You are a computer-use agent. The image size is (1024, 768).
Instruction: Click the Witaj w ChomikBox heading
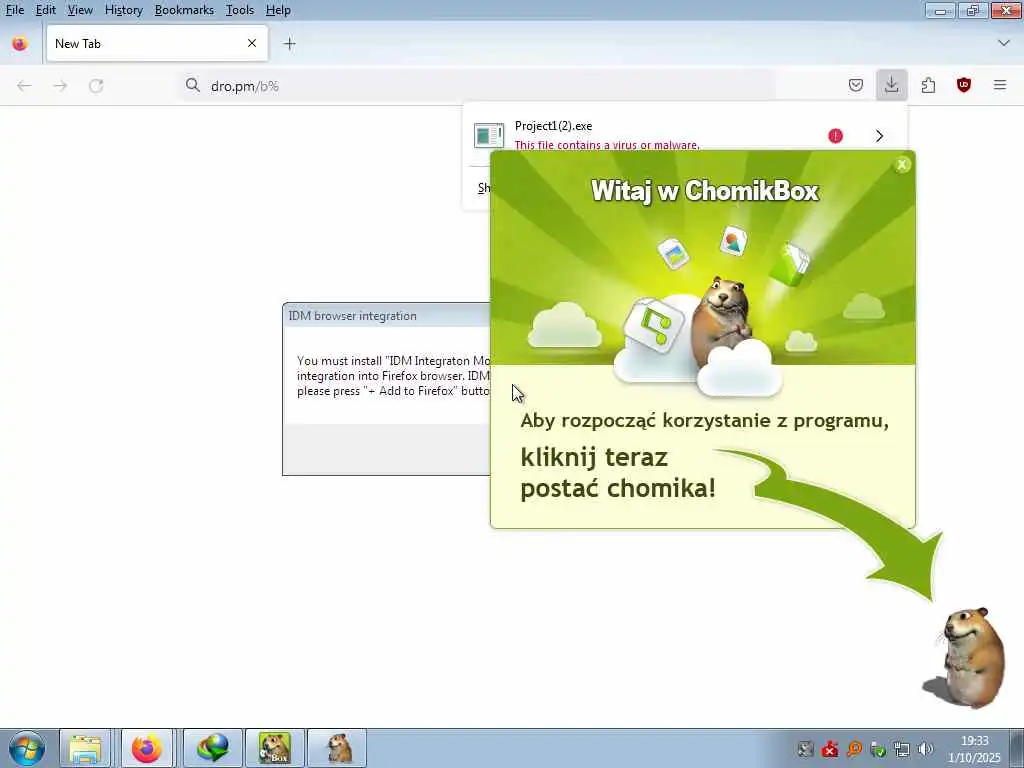click(705, 191)
